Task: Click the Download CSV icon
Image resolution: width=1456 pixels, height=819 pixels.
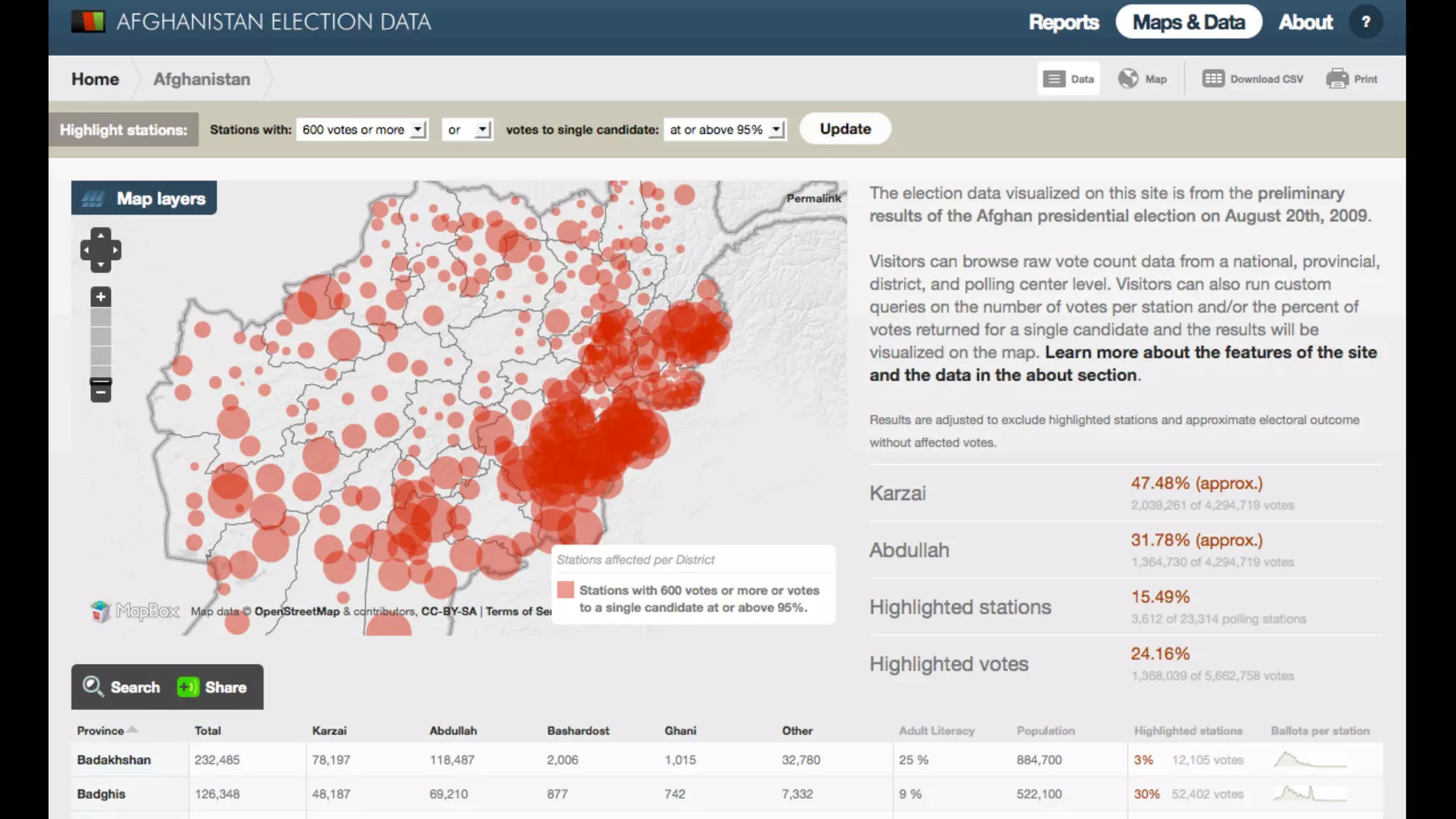Action: pyautogui.click(x=1213, y=79)
